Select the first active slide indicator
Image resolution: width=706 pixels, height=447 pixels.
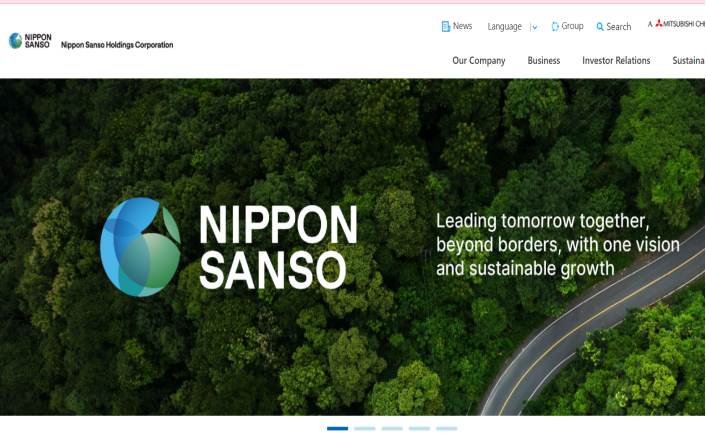tap(337, 428)
